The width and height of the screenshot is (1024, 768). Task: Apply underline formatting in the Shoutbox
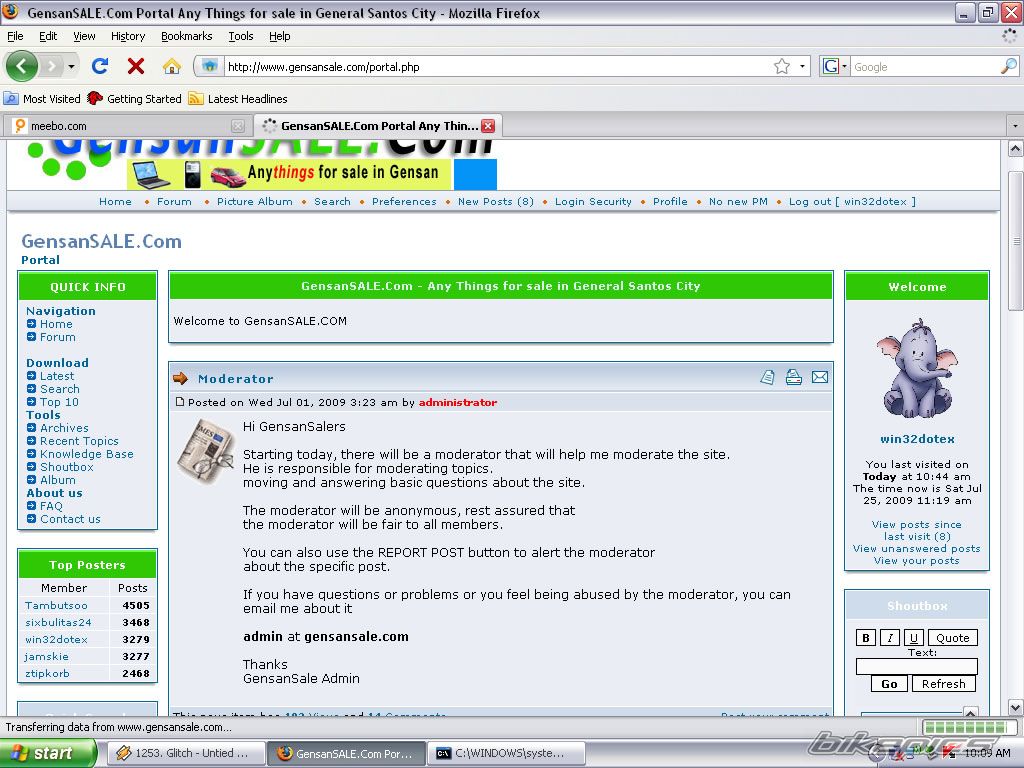[914, 638]
